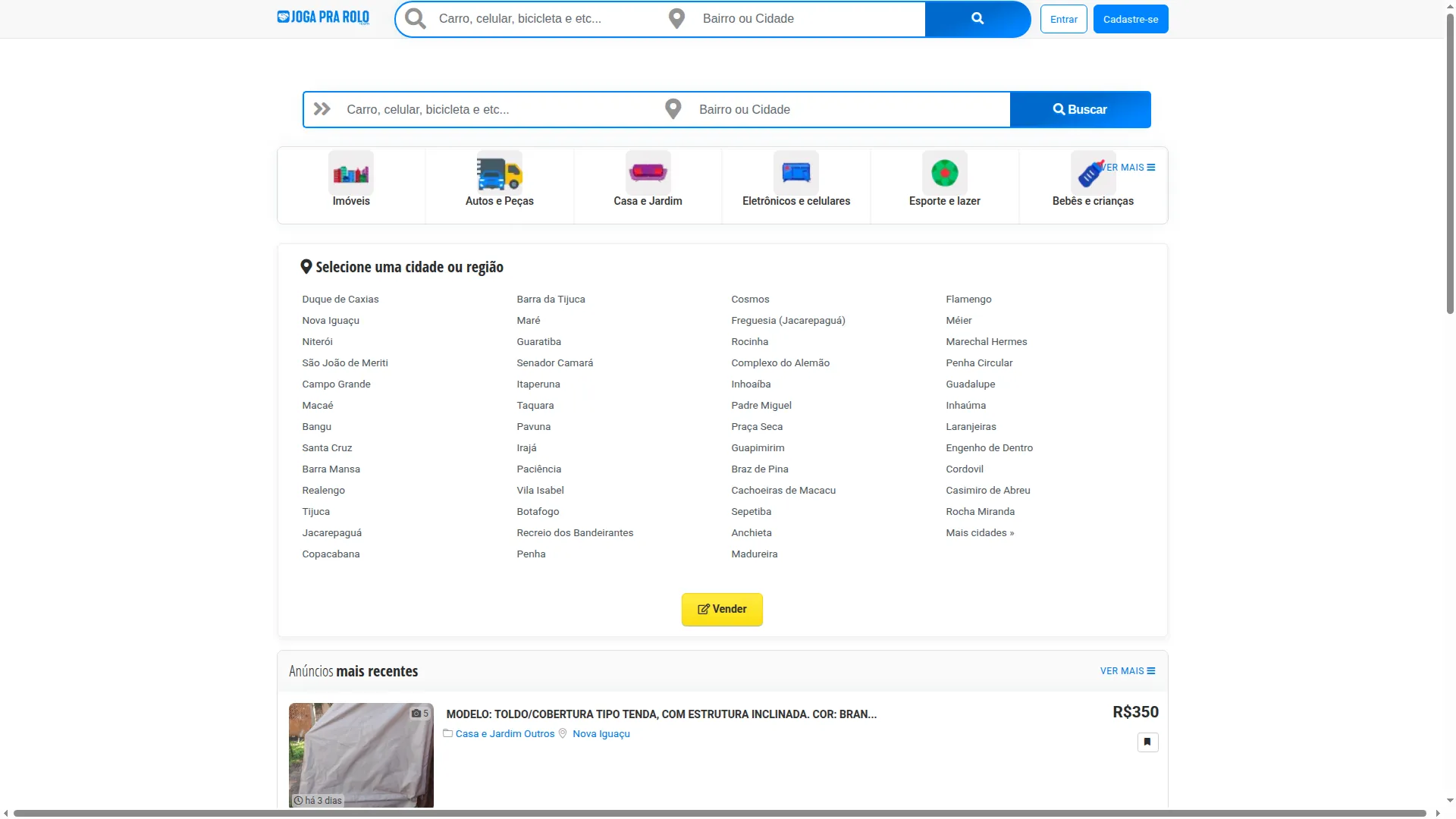The height and width of the screenshot is (819, 1456).
Task: Open the MODELO: TOLDO/COBERTURA listing title
Action: 661,714
